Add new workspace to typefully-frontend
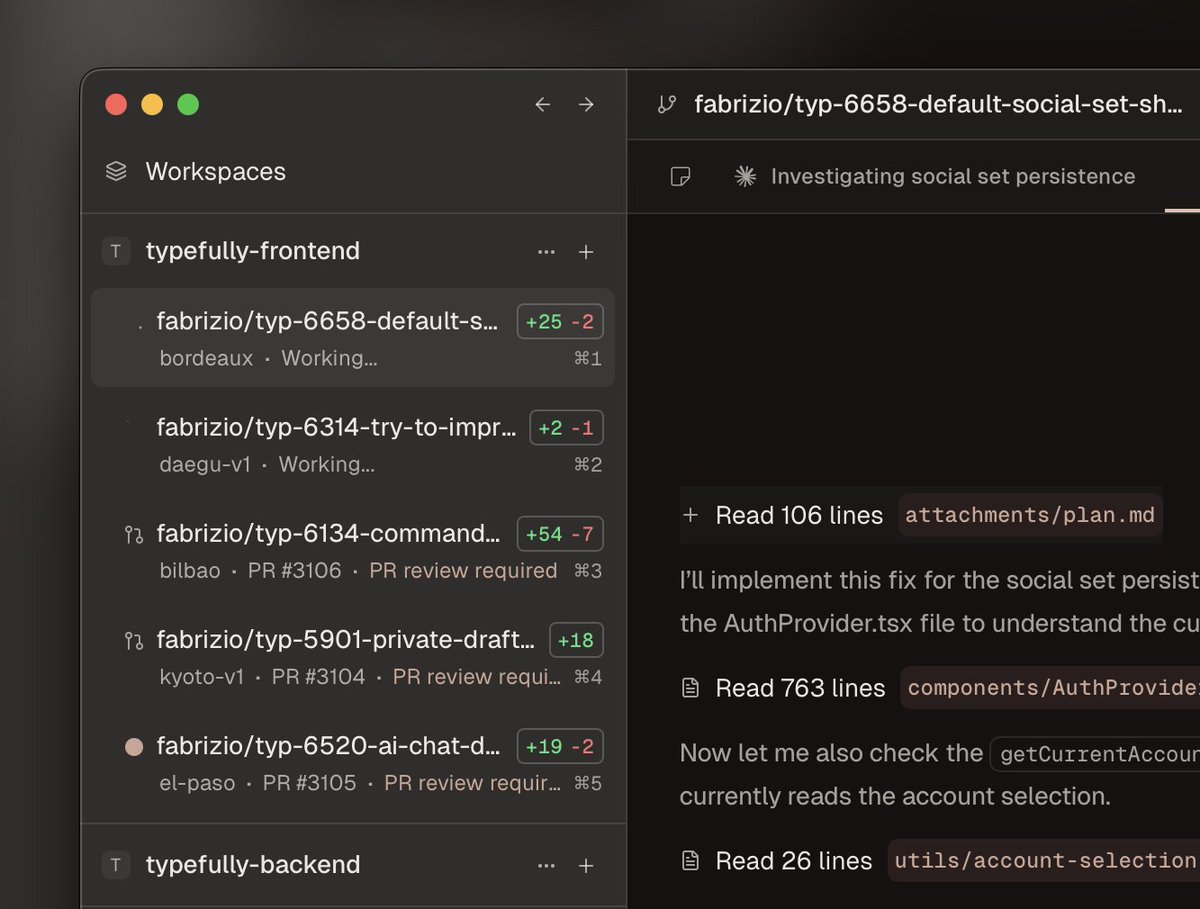This screenshot has width=1200, height=909. [x=586, y=252]
